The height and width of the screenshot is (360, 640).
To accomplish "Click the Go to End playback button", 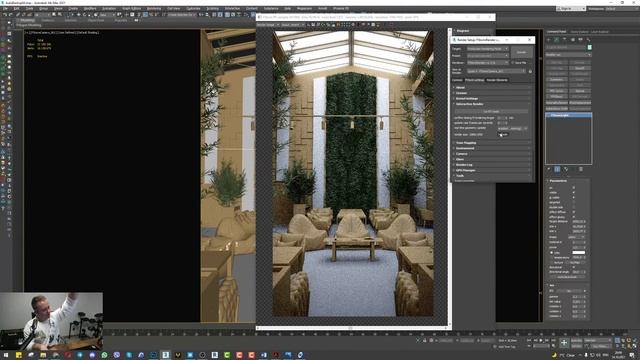I will click(554, 340).
